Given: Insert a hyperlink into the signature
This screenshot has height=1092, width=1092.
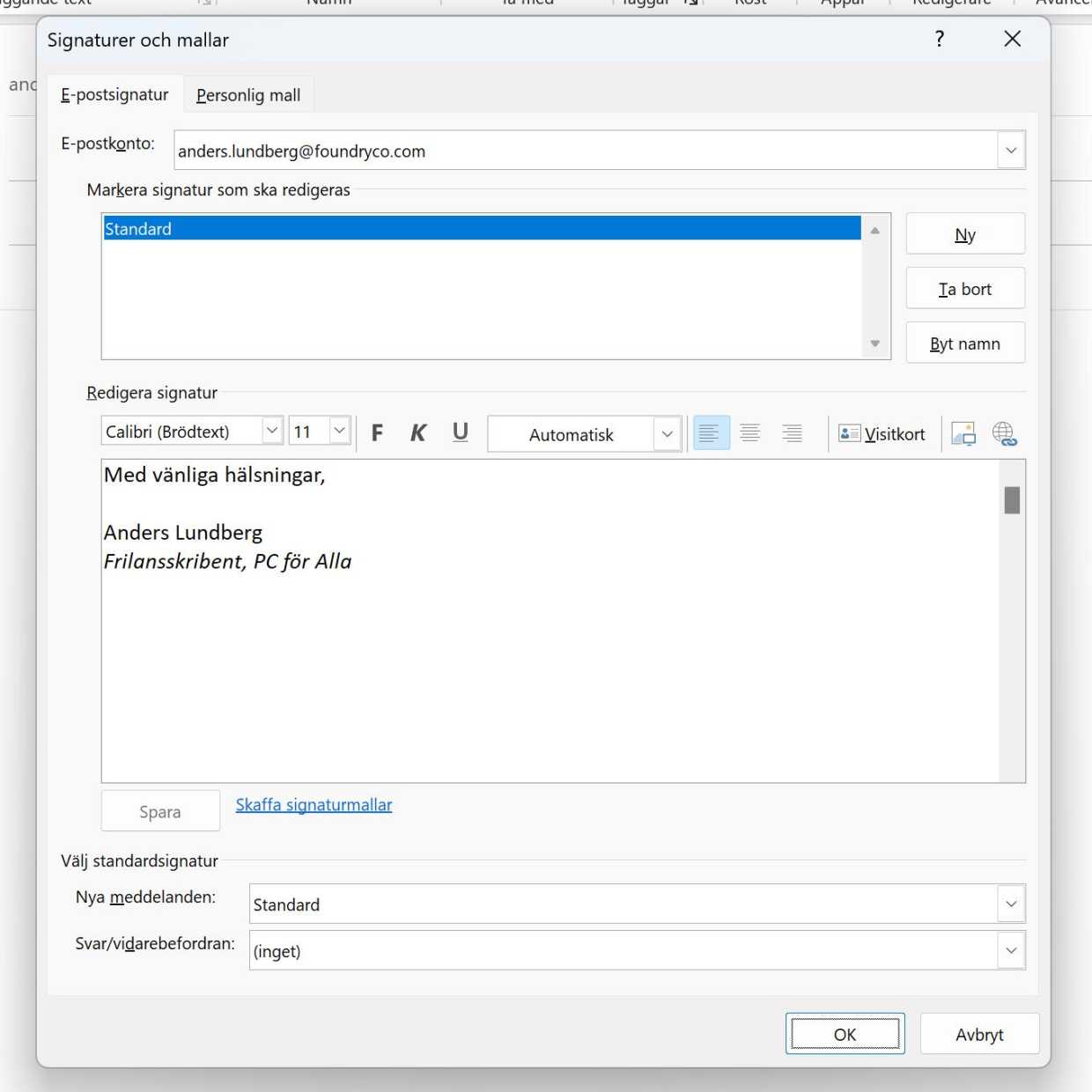Looking at the screenshot, I should point(1006,432).
